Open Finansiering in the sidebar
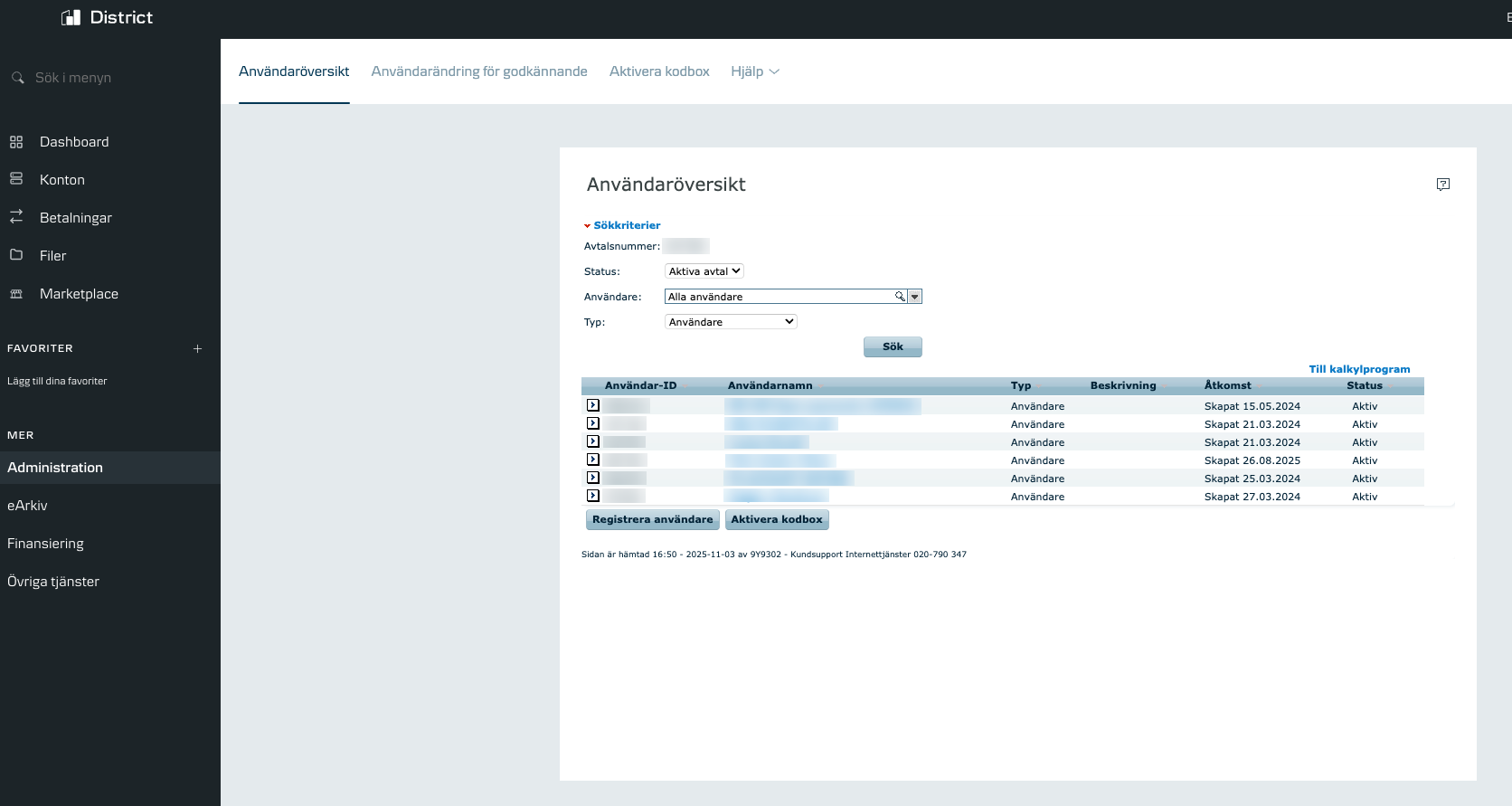 coord(45,544)
